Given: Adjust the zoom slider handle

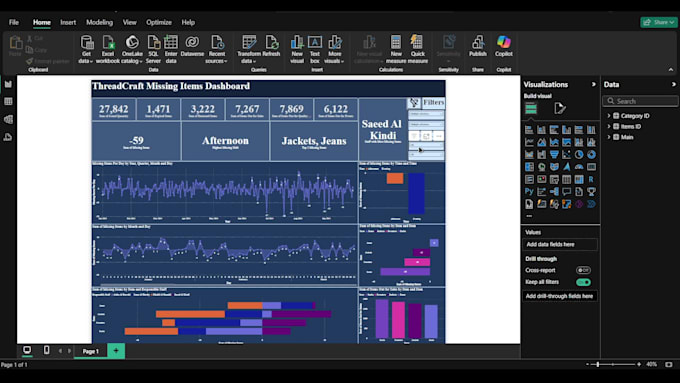Looking at the screenshot, I should (x=598, y=364).
